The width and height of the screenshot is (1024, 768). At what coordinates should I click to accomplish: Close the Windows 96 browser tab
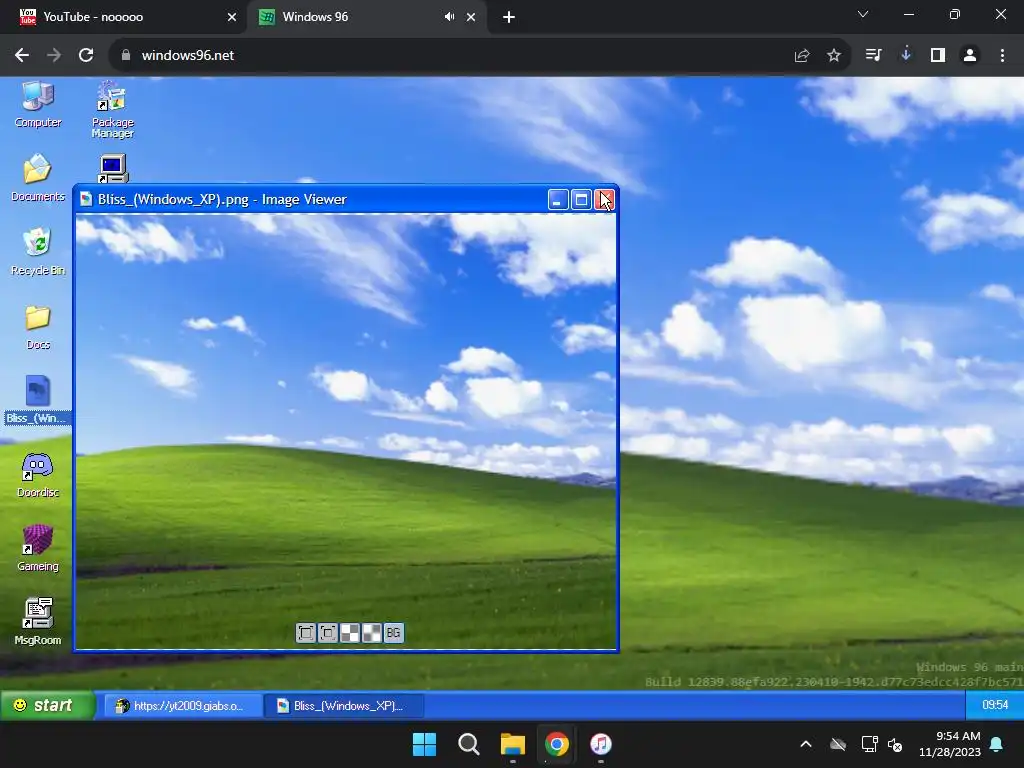click(471, 17)
